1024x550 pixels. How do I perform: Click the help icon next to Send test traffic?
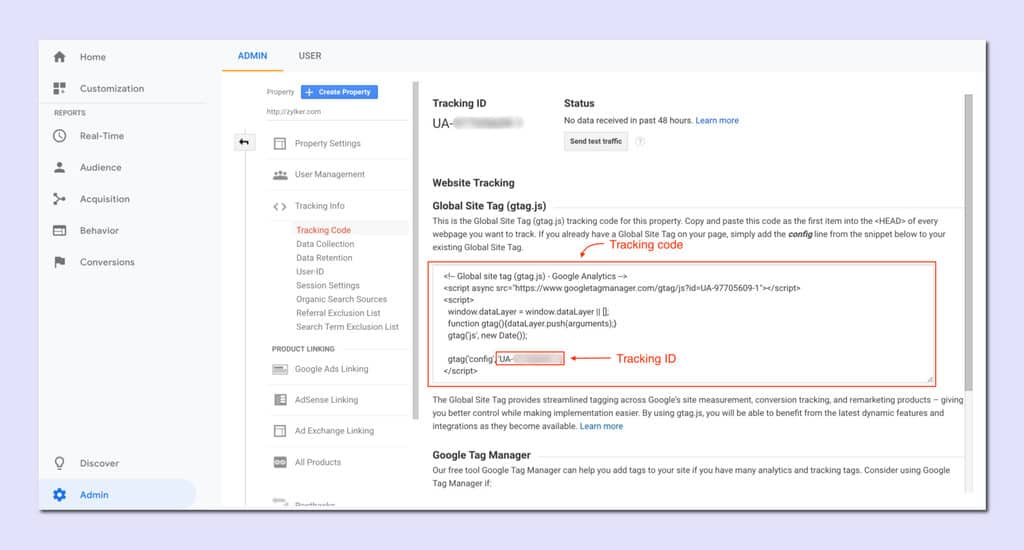point(640,141)
